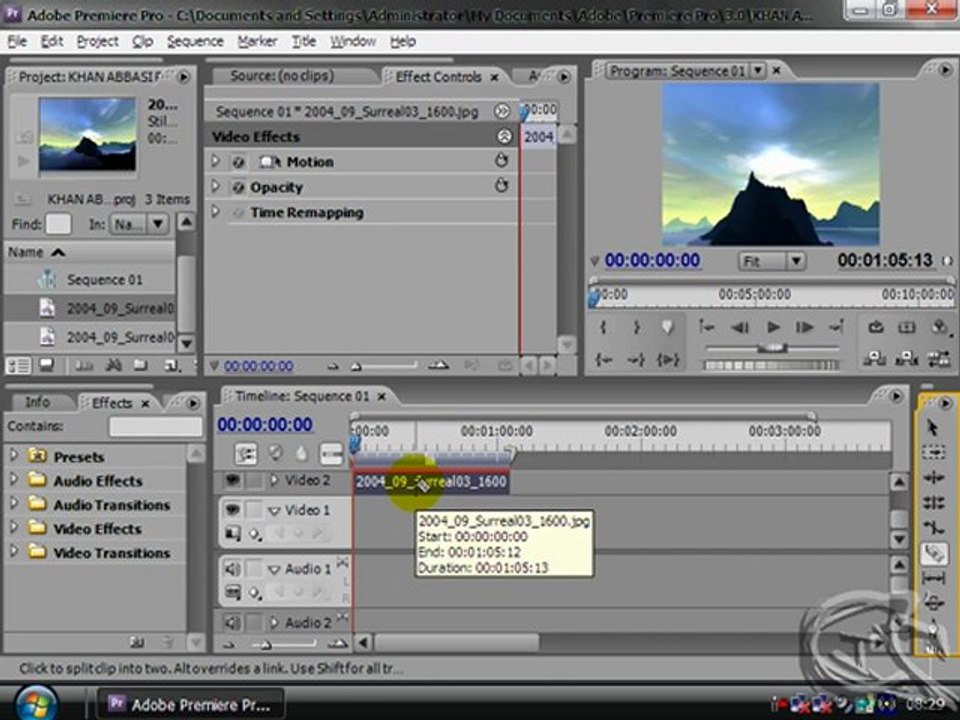Image resolution: width=960 pixels, height=720 pixels.
Task: Open the Sequence menu
Action: point(195,41)
